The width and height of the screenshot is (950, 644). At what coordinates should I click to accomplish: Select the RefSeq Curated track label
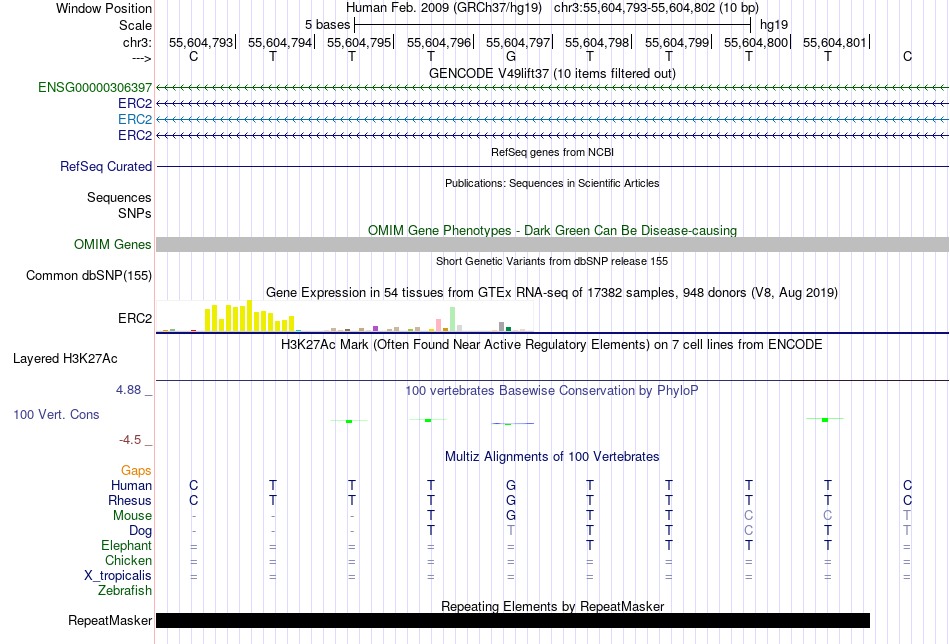(106, 166)
